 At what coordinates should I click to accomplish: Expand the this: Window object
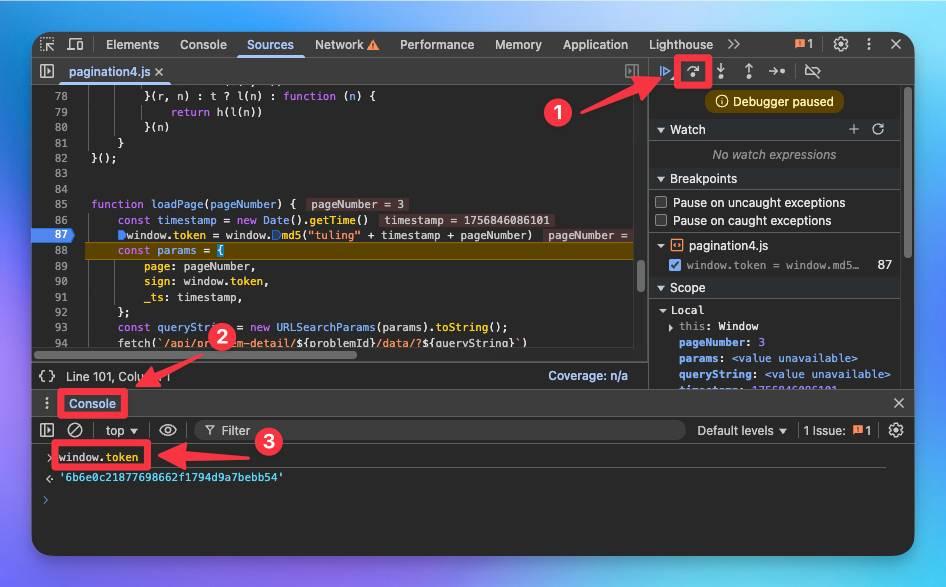coord(670,327)
